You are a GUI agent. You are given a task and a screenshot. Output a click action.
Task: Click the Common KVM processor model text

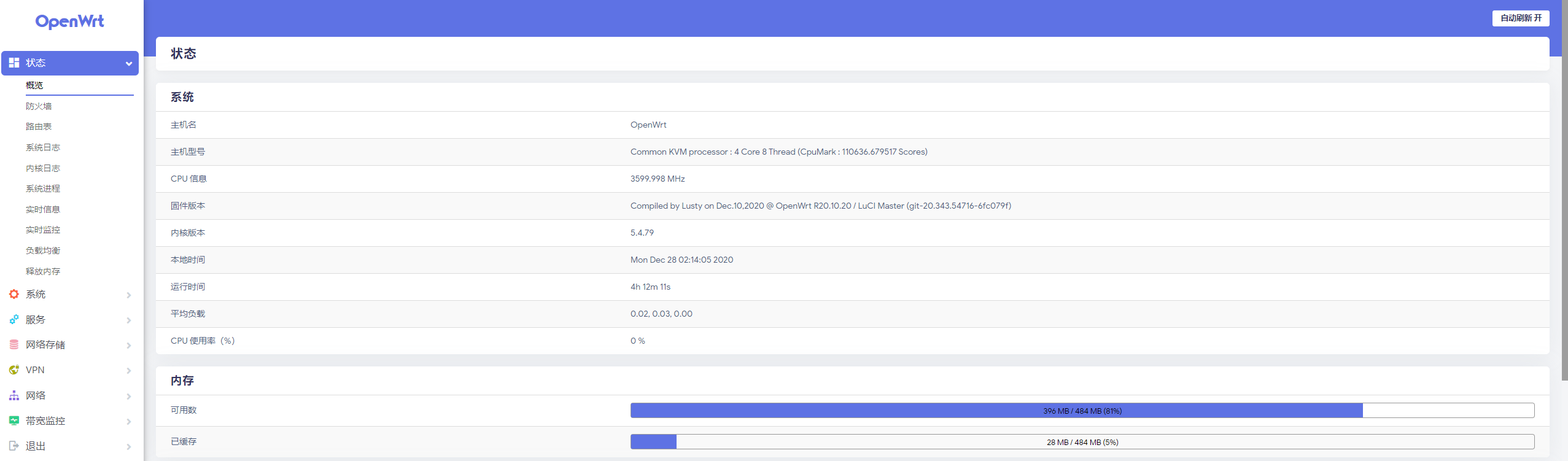click(779, 152)
